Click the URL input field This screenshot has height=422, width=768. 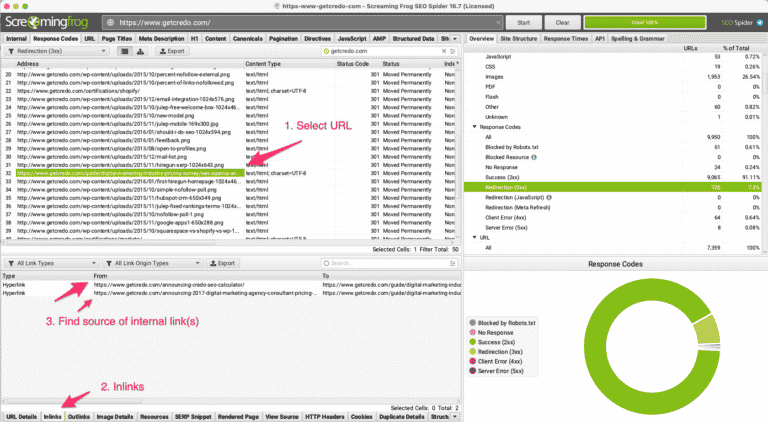(x=304, y=23)
